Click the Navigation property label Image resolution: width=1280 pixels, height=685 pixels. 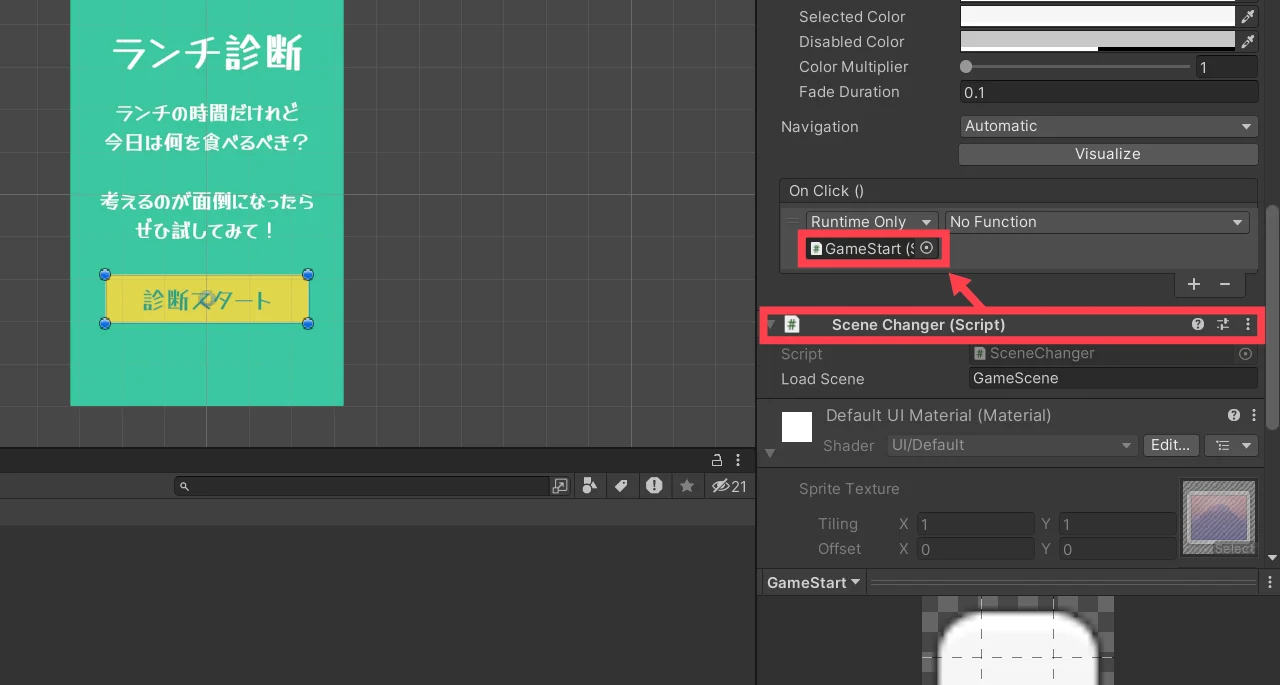(x=820, y=127)
